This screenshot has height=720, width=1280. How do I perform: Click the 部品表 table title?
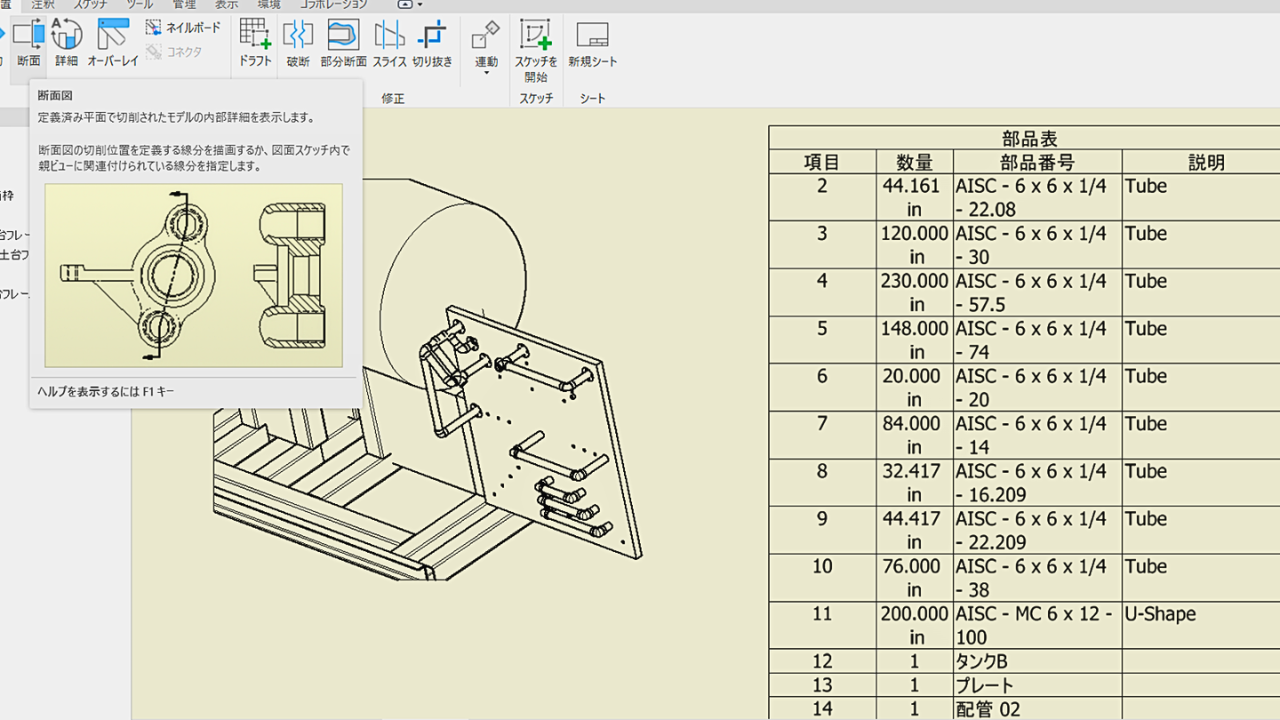tap(1030, 138)
